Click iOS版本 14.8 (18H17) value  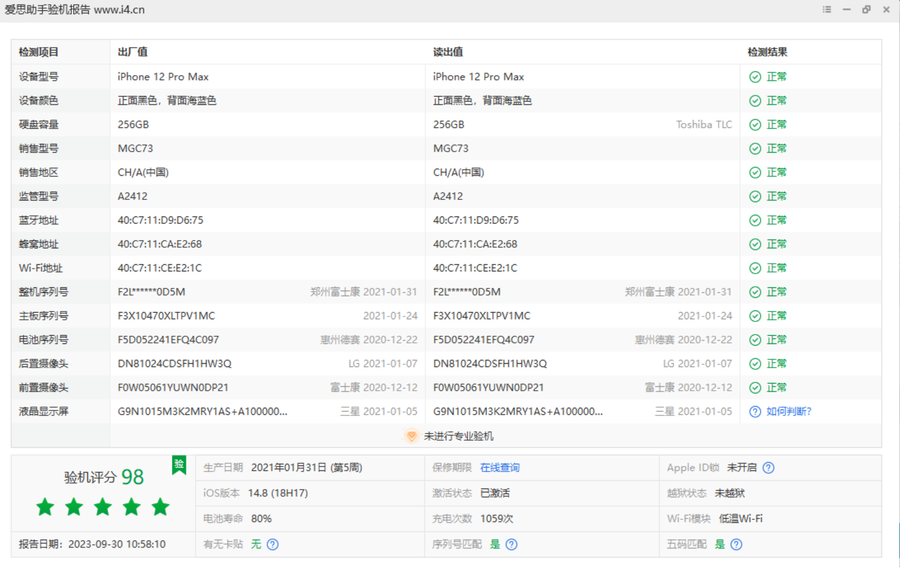click(x=278, y=494)
